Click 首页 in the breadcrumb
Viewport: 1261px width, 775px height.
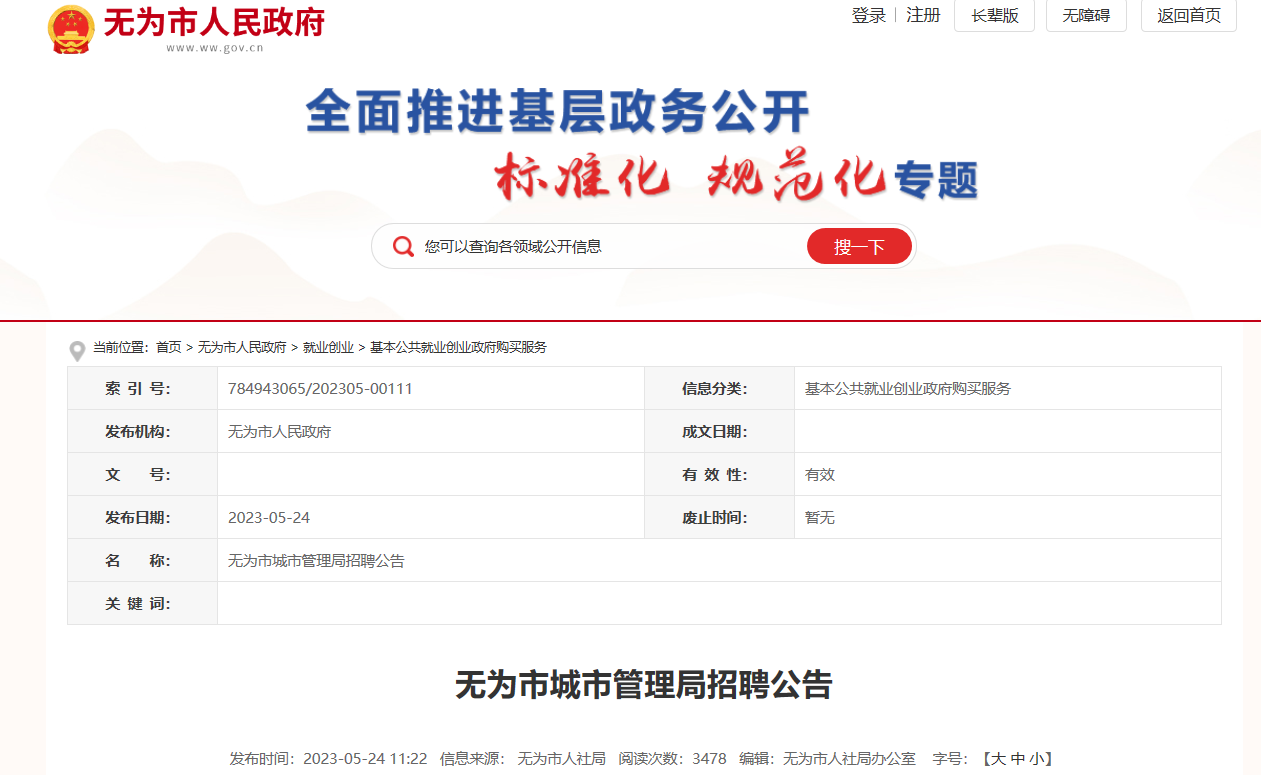click(169, 347)
